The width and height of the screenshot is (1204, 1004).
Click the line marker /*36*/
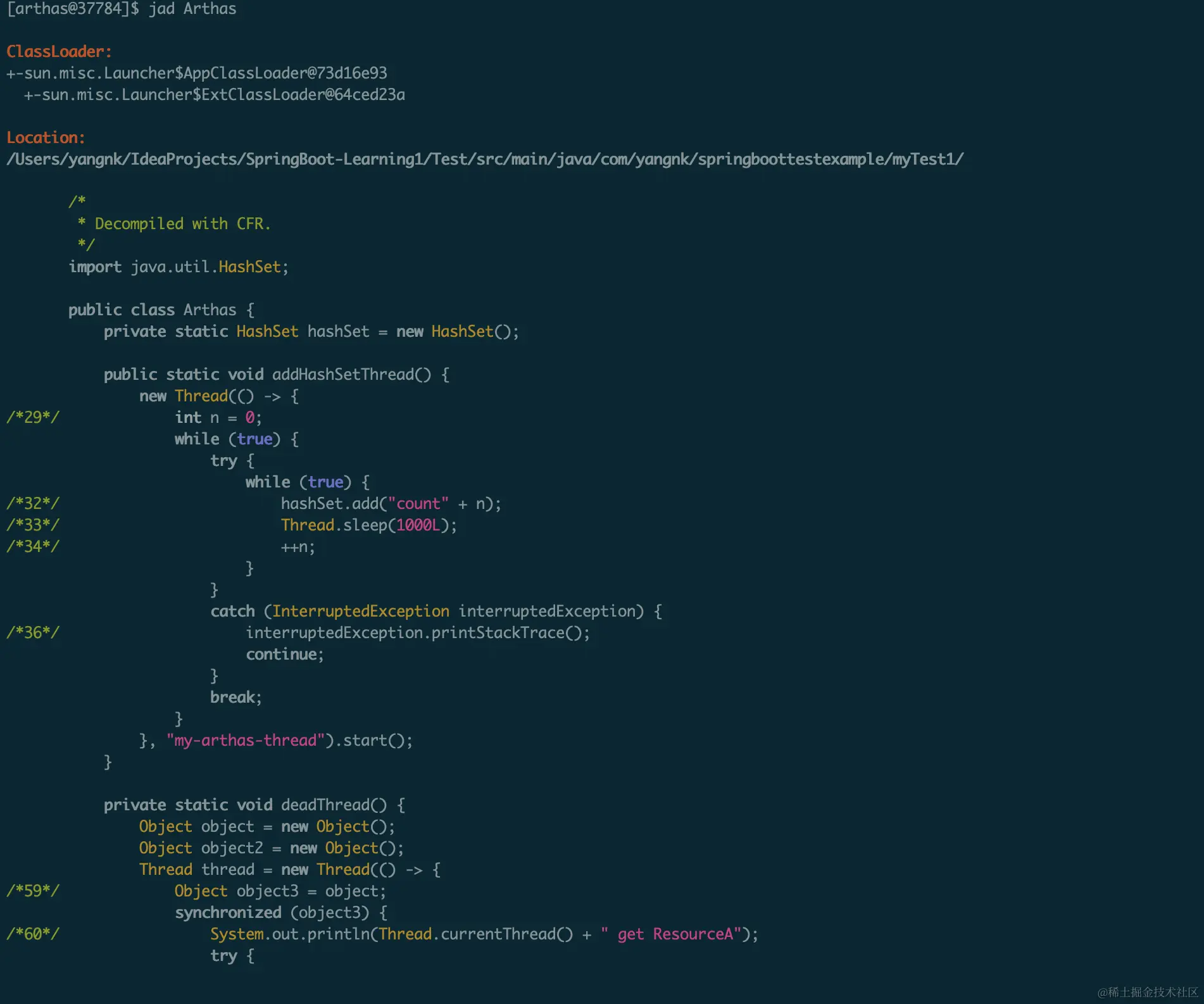(x=33, y=632)
